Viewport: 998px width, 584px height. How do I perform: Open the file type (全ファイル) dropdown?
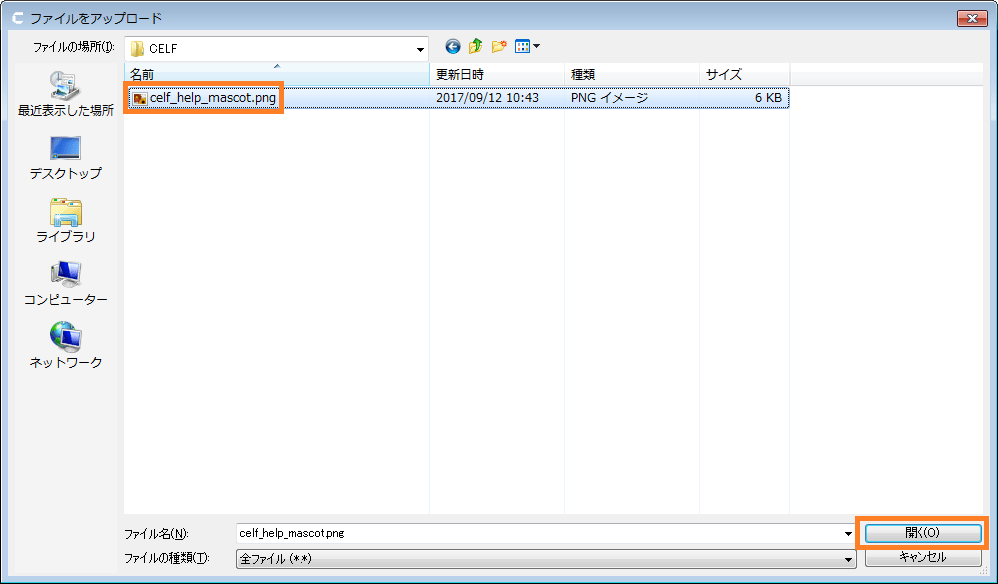(x=849, y=558)
